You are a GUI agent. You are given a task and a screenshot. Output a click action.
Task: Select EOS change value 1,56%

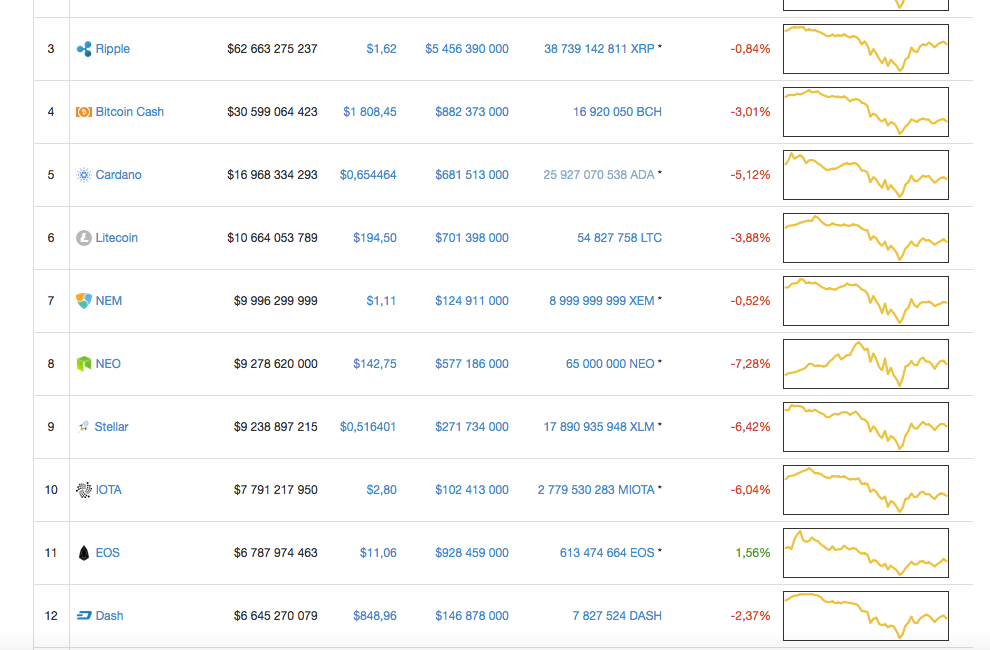coord(753,553)
